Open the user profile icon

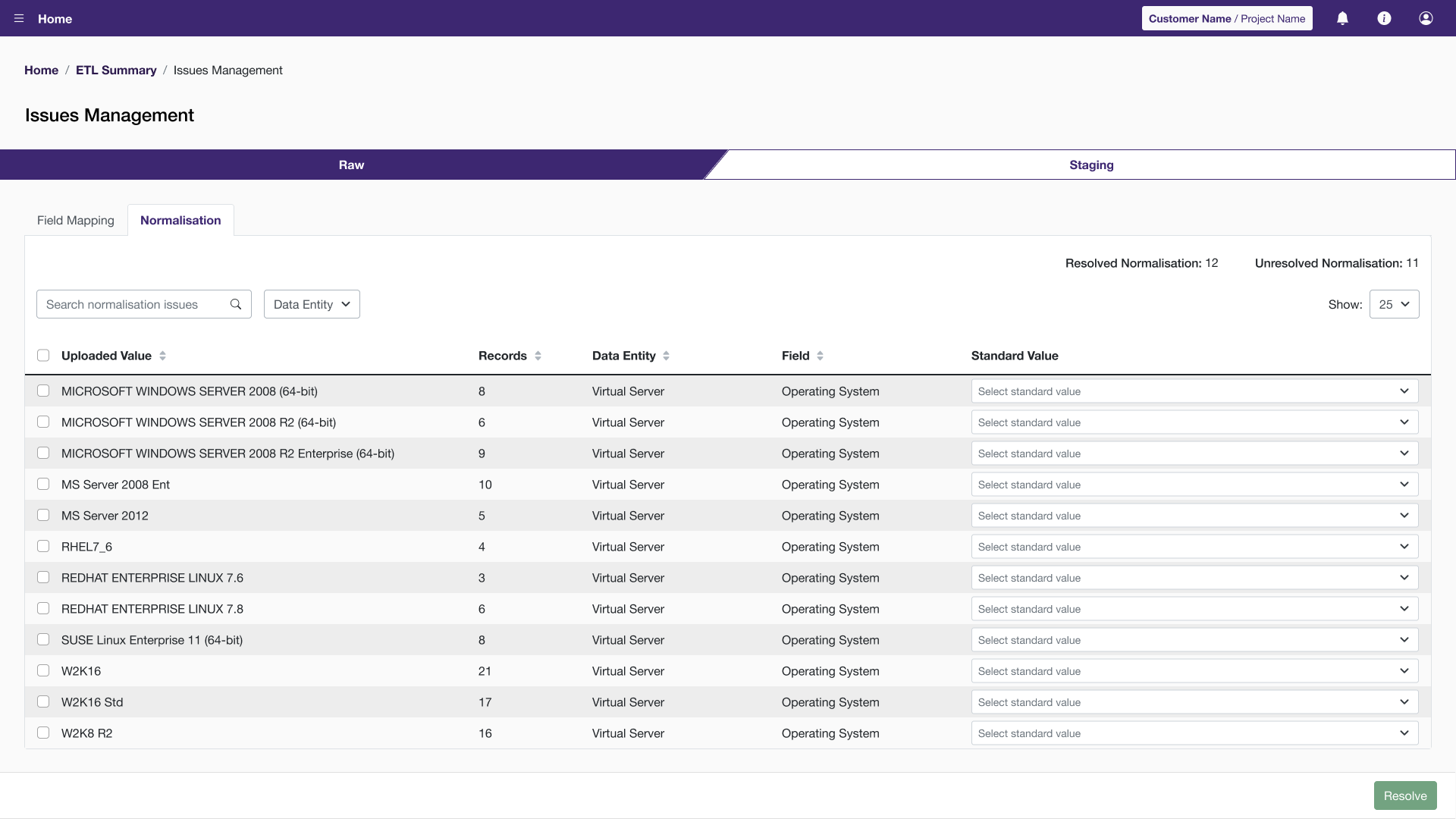(x=1426, y=18)
